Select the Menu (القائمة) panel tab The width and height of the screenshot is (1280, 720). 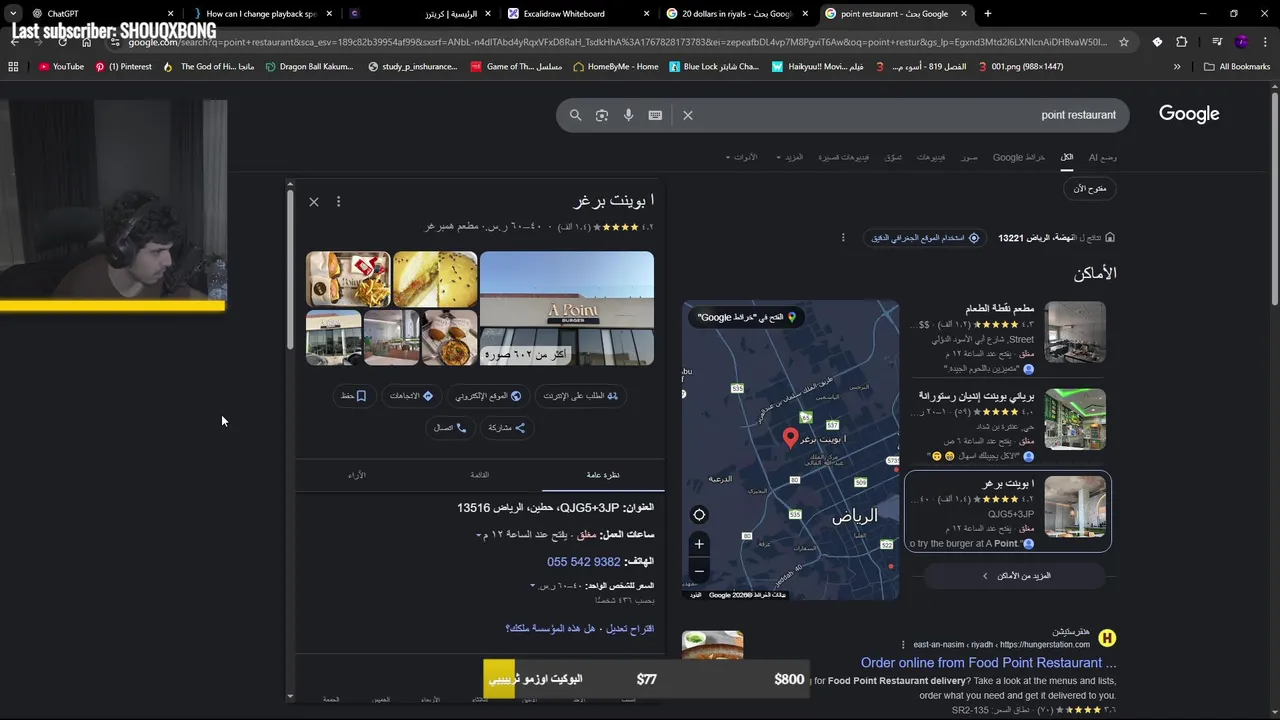[480, 475]
